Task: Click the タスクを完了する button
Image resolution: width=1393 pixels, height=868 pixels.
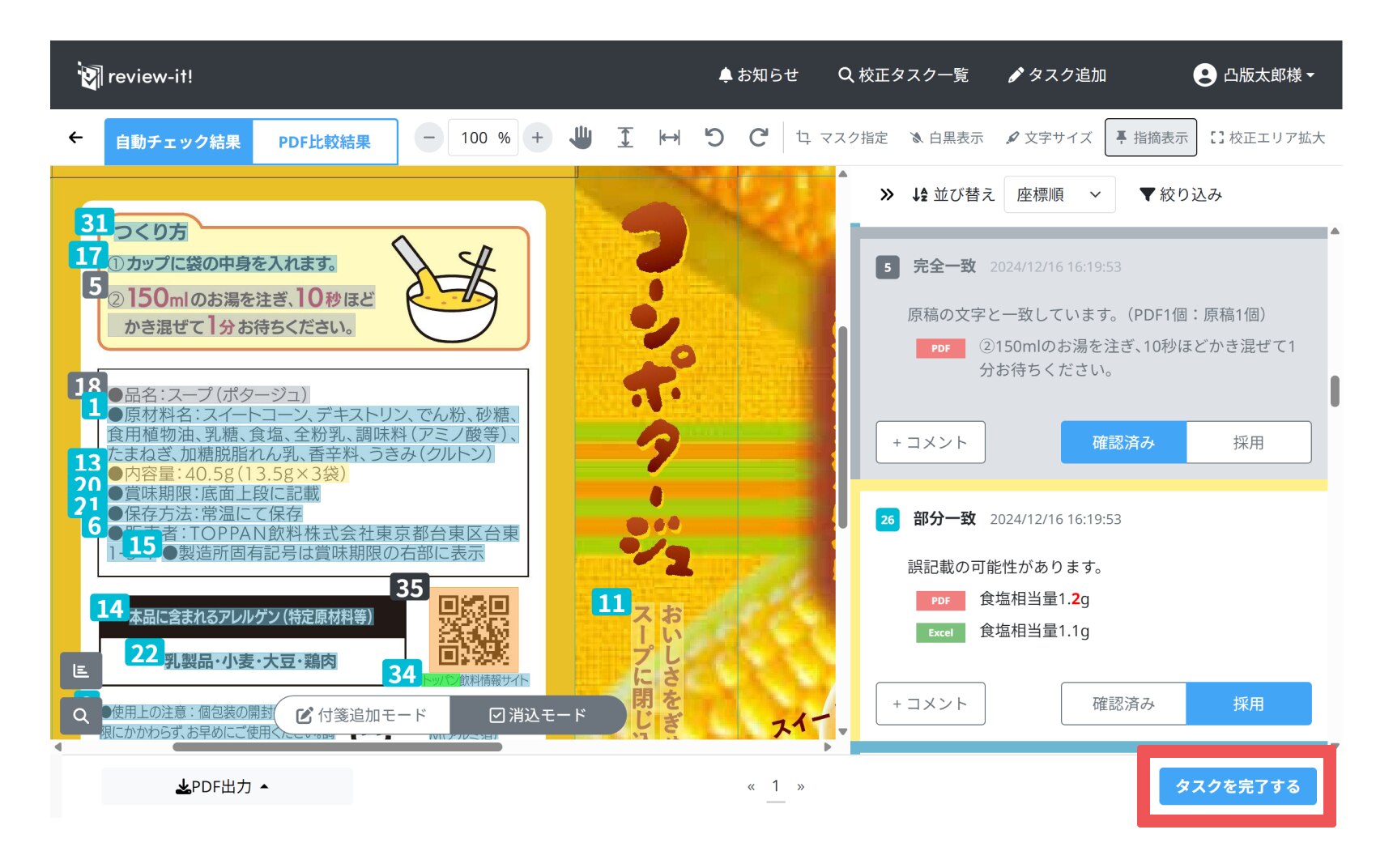Action: [x=1237, y=786]
